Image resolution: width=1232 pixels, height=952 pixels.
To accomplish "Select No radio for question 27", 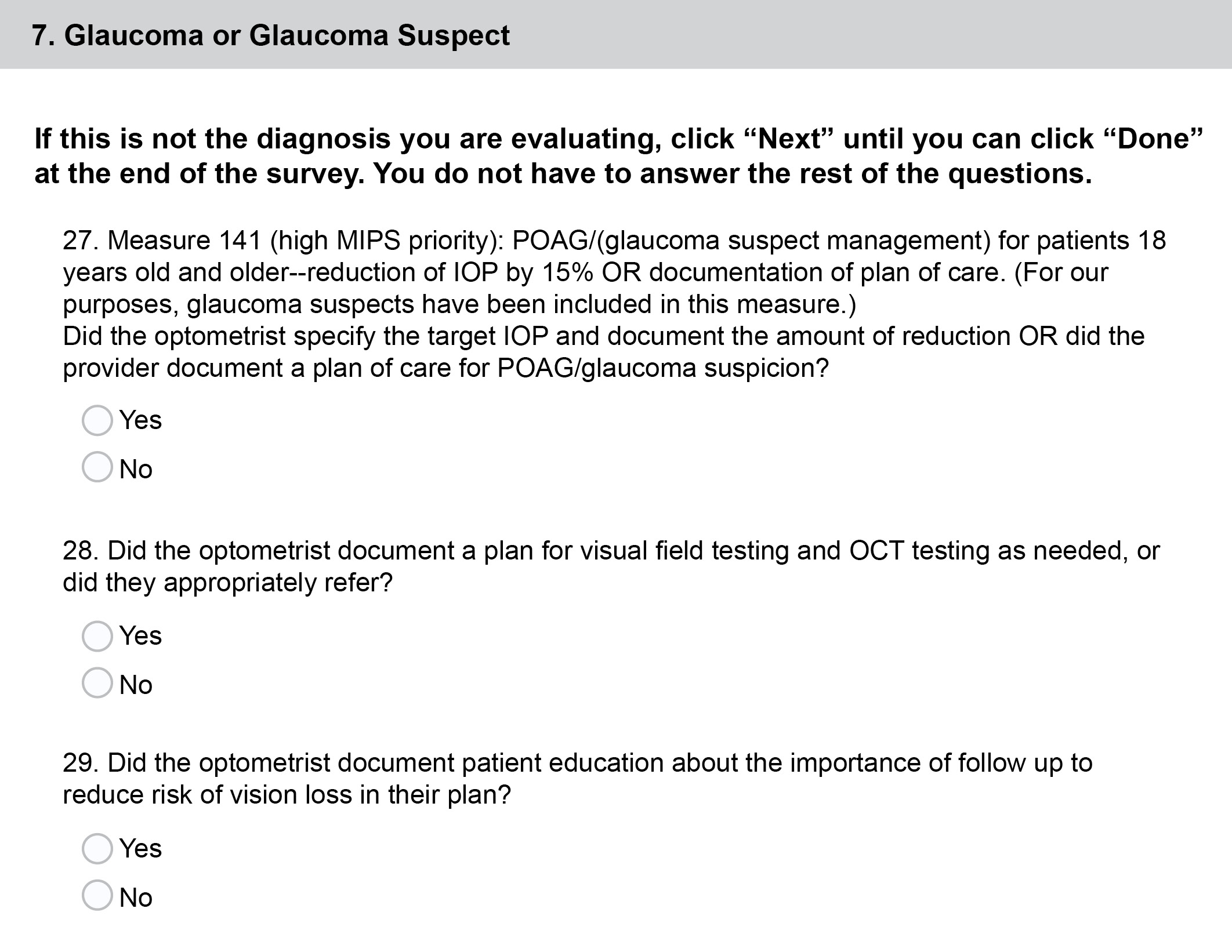I will [x=97, y=467].
